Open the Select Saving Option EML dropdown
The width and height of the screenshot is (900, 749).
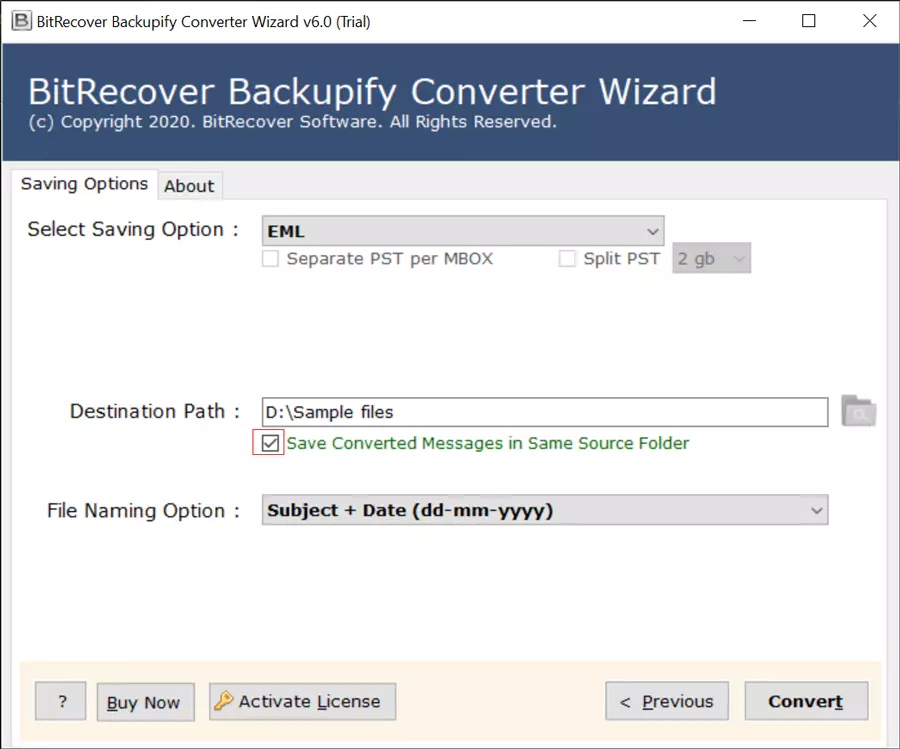[x=463, y=231]
